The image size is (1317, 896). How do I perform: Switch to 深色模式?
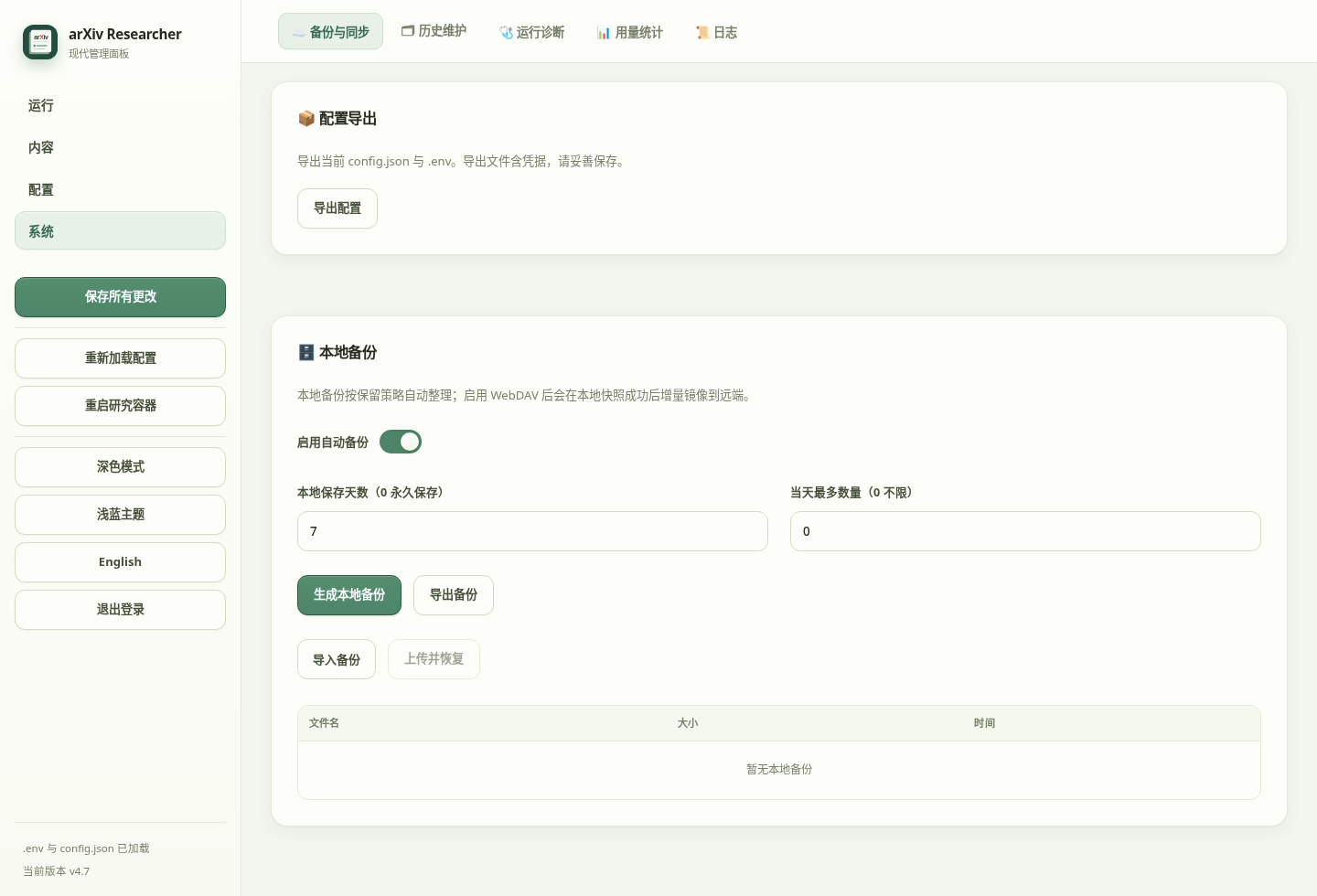pyautogui.click(x=120, y=467)
